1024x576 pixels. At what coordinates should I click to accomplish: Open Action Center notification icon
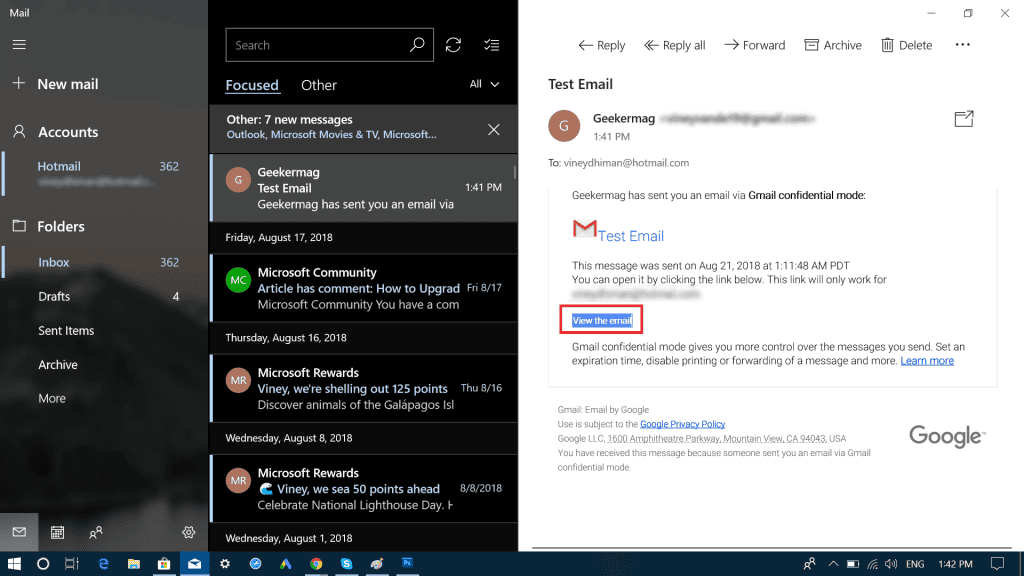[x=997, y=564]
